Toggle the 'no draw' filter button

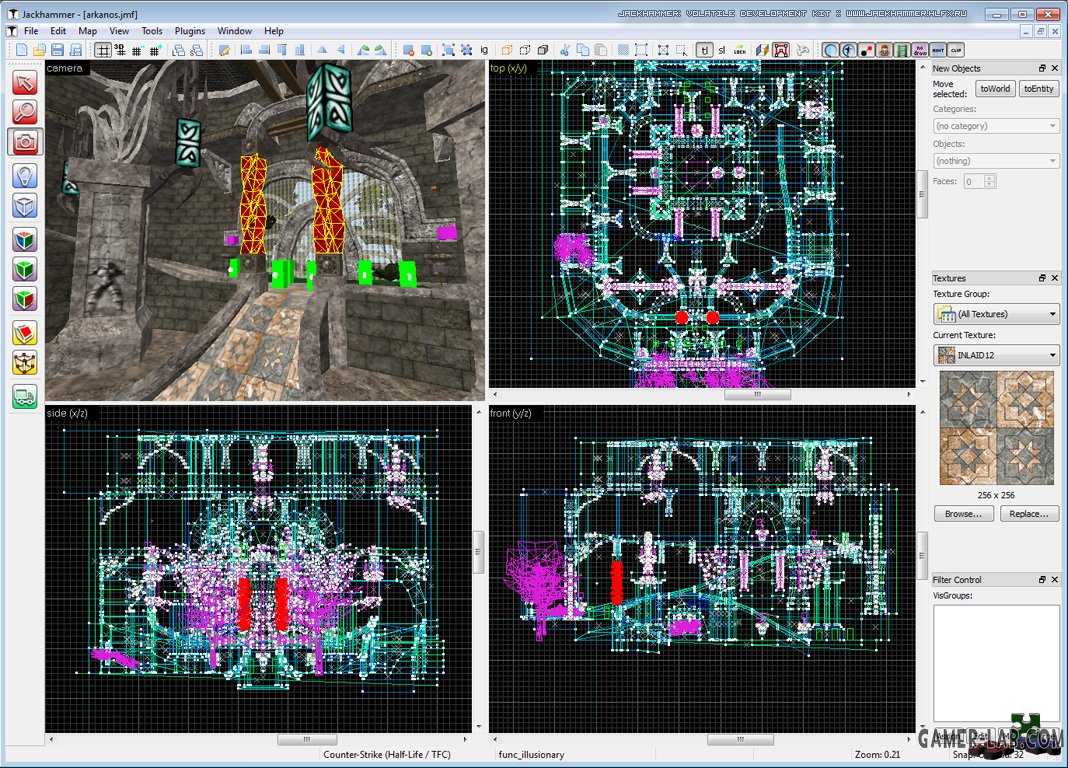pos(920,50)
